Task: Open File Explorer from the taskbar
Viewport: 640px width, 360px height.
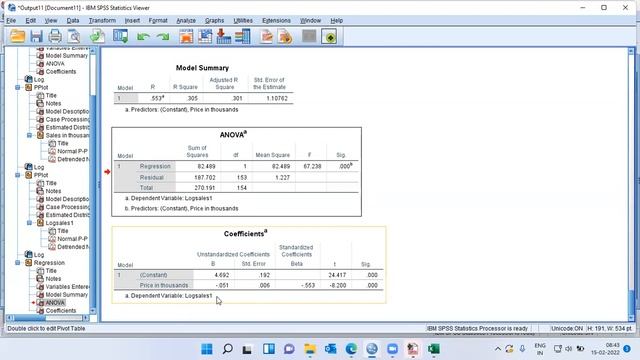Action: pos(310,349)
